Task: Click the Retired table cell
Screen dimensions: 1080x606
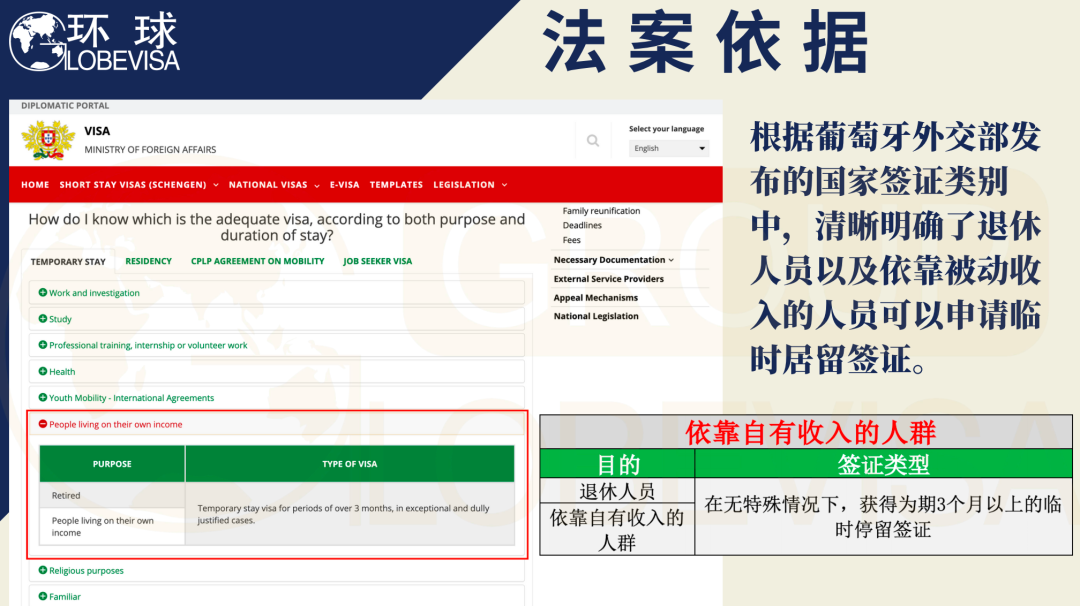Action: click(x=112, y=495)
